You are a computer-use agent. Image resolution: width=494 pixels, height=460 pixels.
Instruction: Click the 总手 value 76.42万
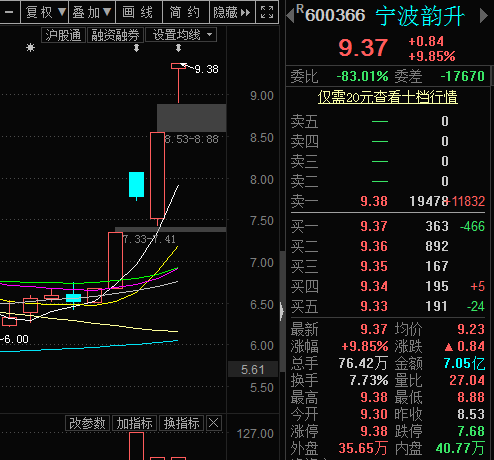click(x=363, y=363)
